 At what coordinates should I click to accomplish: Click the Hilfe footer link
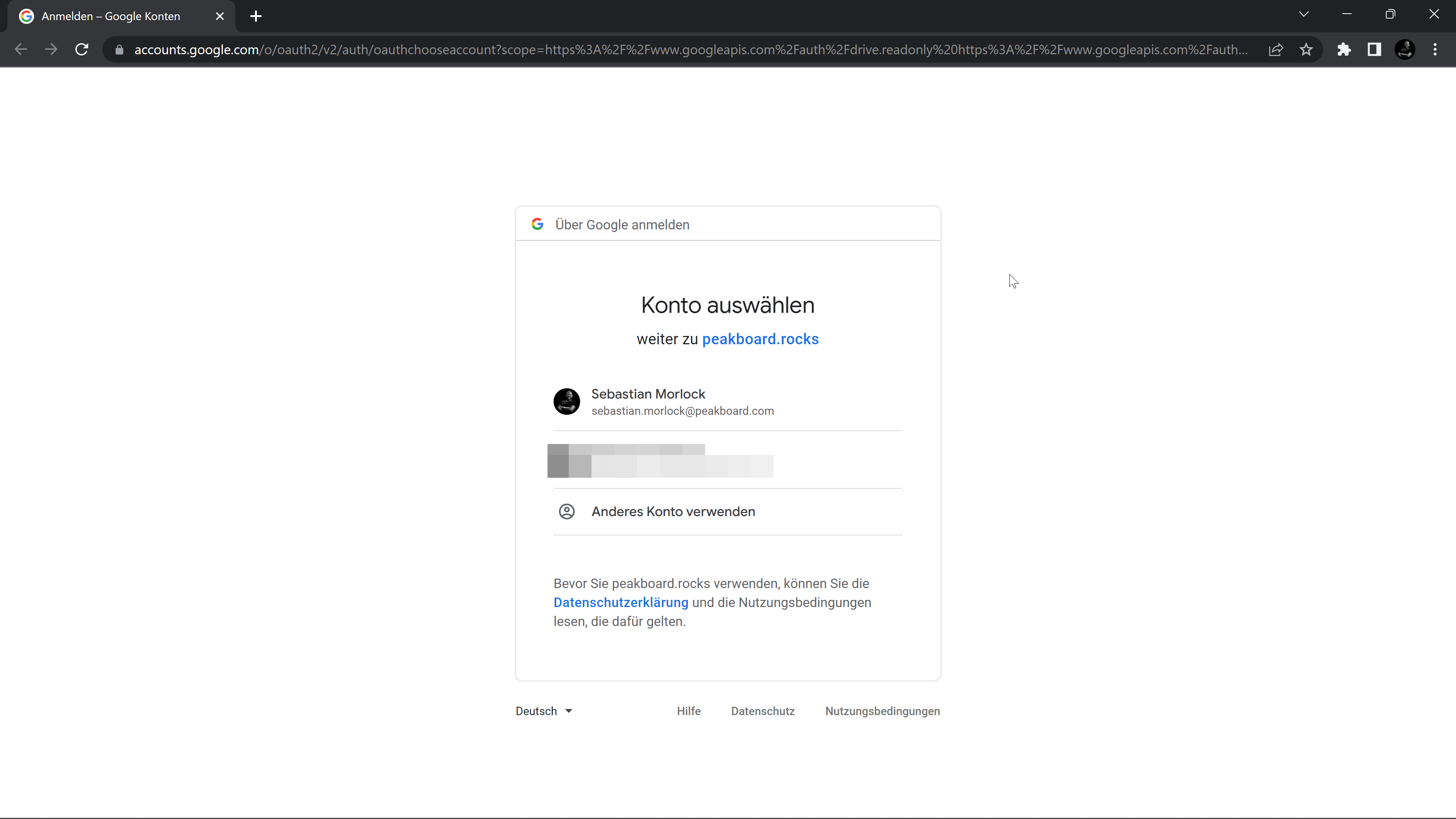pos(689,711)
